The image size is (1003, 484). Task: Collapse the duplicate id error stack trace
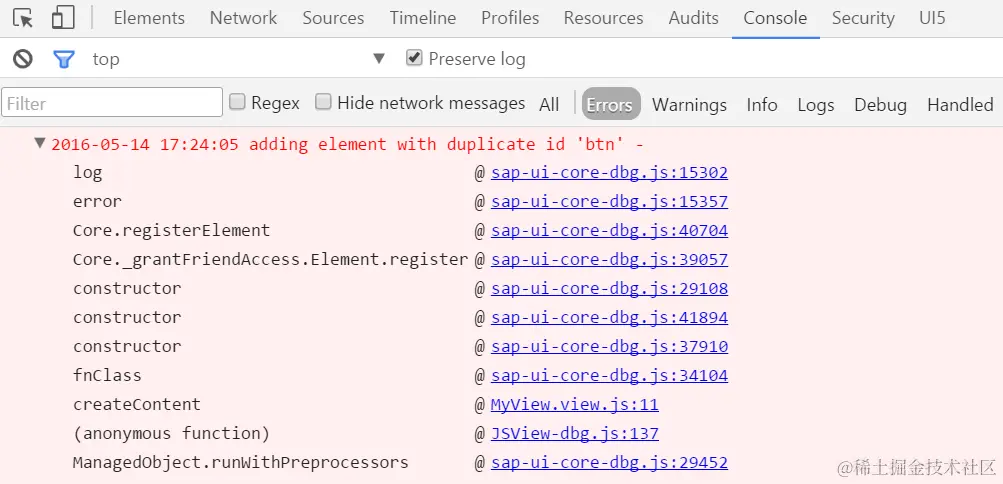coord(39,143)
